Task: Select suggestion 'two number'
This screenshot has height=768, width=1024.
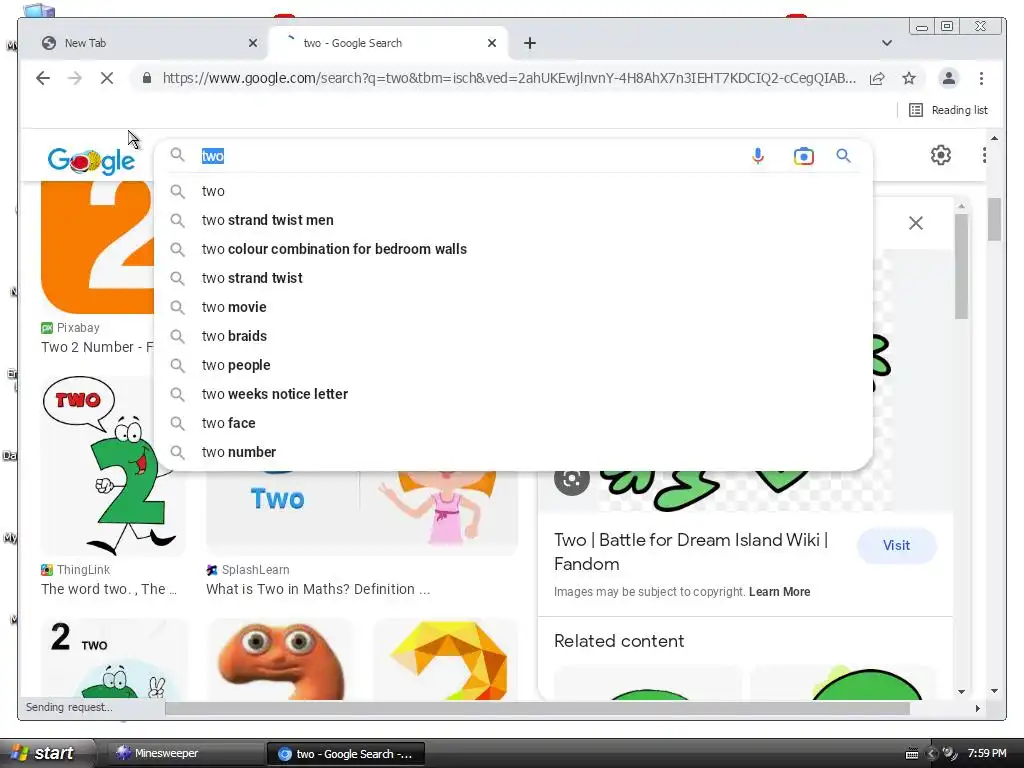Action: point(513,452)
